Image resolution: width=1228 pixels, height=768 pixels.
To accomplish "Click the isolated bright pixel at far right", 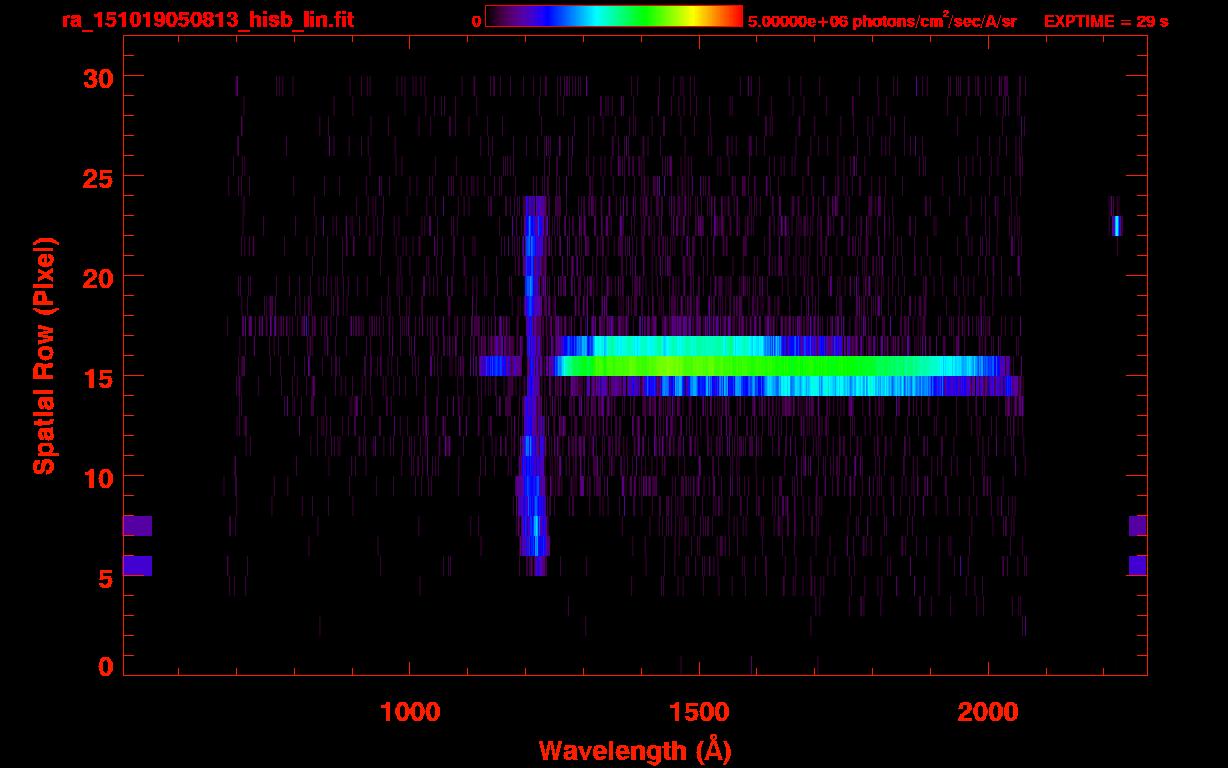I will pos(1116,225).
